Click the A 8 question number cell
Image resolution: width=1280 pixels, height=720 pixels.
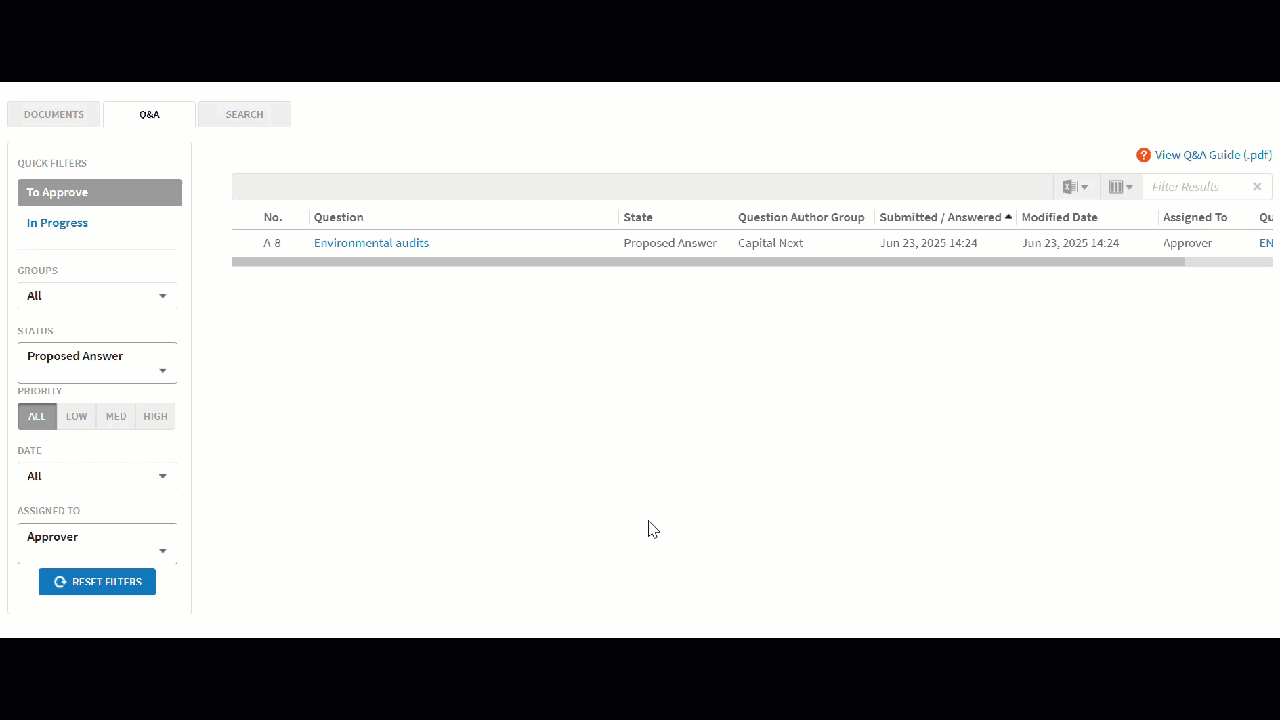point(272,243)
